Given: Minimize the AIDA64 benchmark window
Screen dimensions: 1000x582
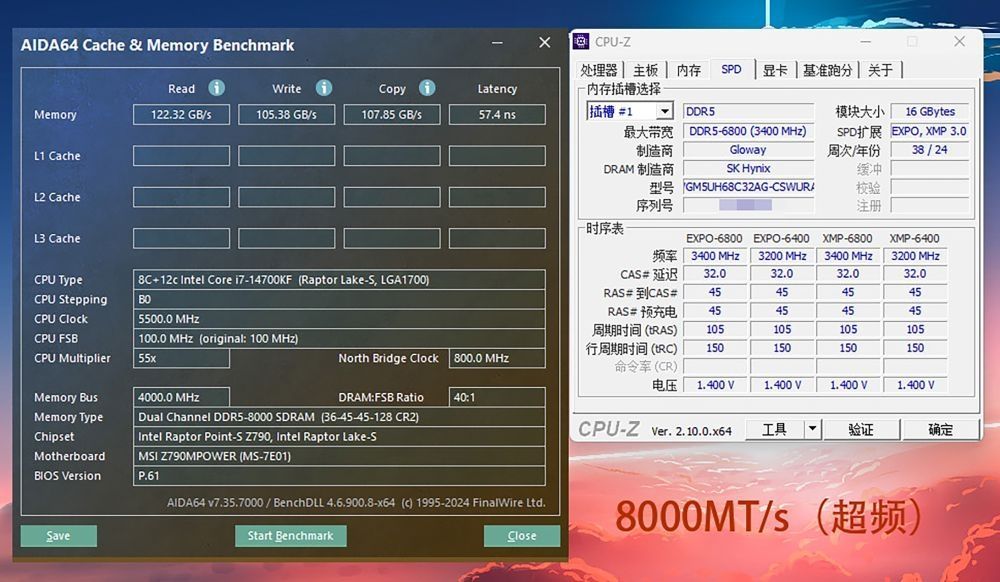Looking at the screenshot, I should point(498,43).
